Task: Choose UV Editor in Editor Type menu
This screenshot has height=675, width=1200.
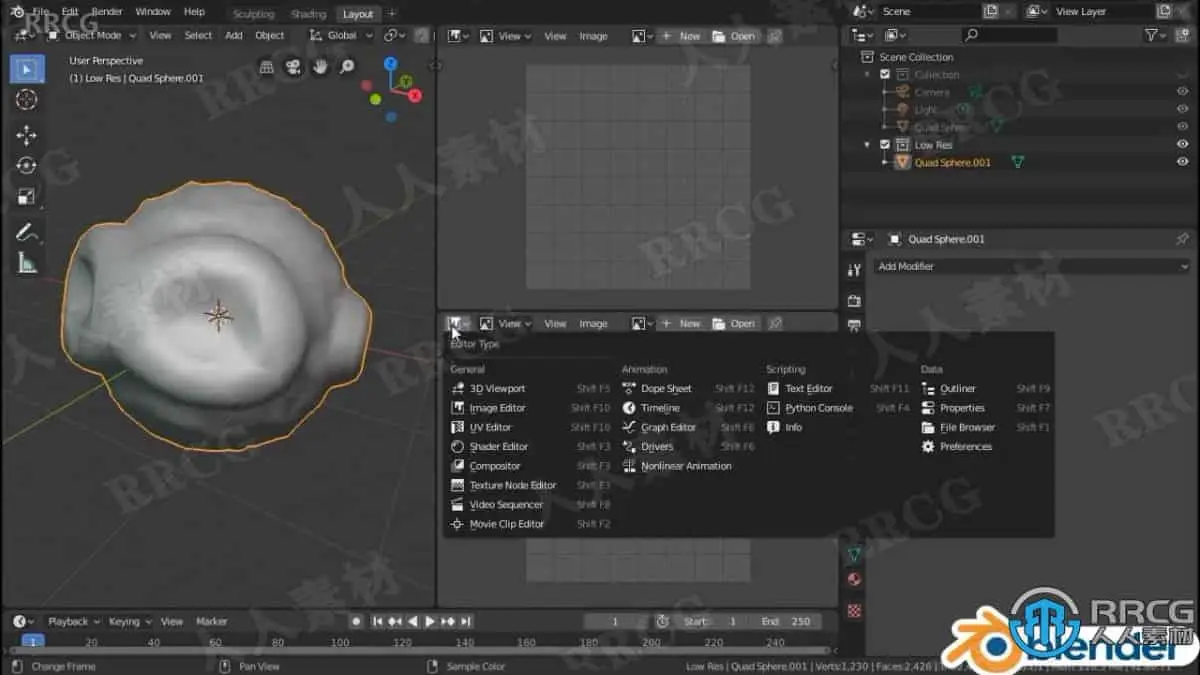Action: tap(490, 427)
